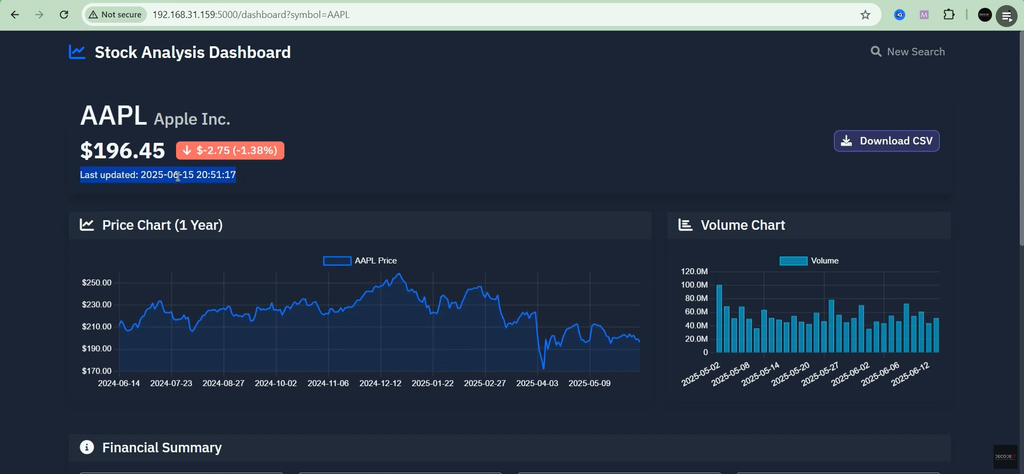Image resolution: width=1024 pixels, height=474 pixels.
Task: Toggle the Volume legend item
Action: click(x=809, y=261)
